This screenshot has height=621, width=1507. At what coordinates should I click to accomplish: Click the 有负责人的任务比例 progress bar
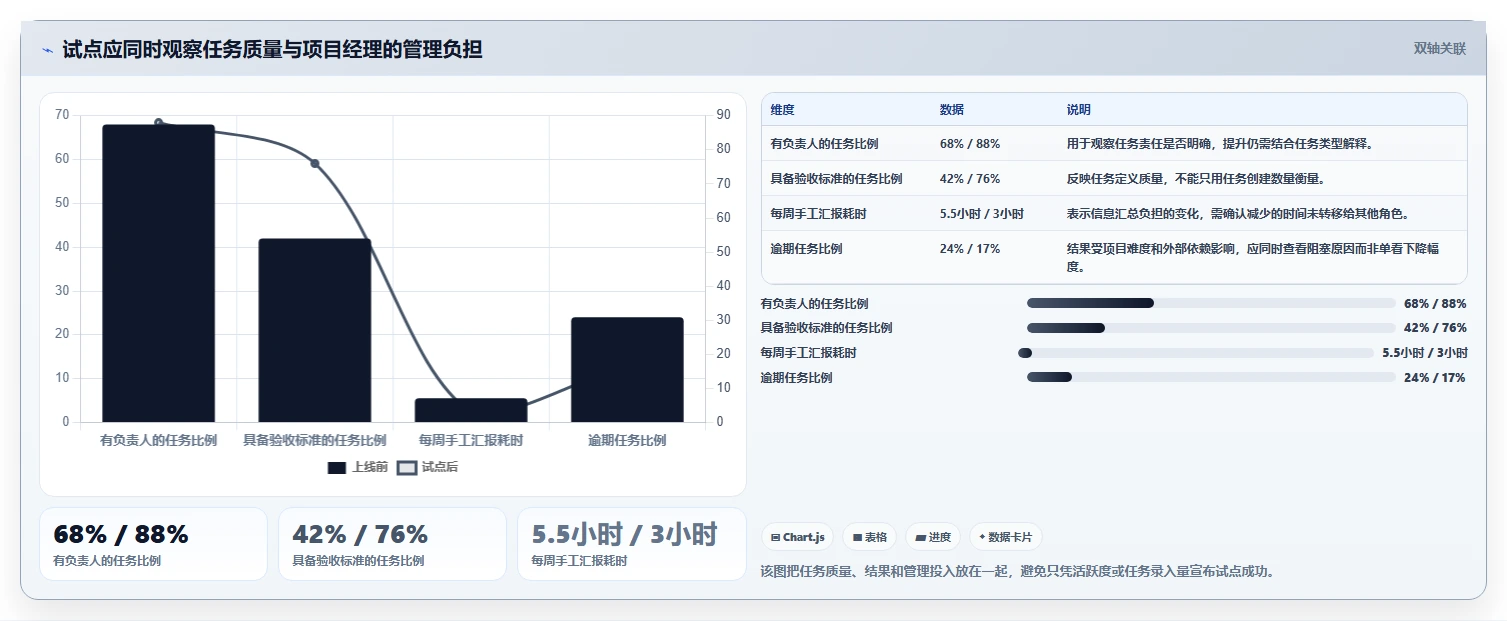click(1211, 303)
